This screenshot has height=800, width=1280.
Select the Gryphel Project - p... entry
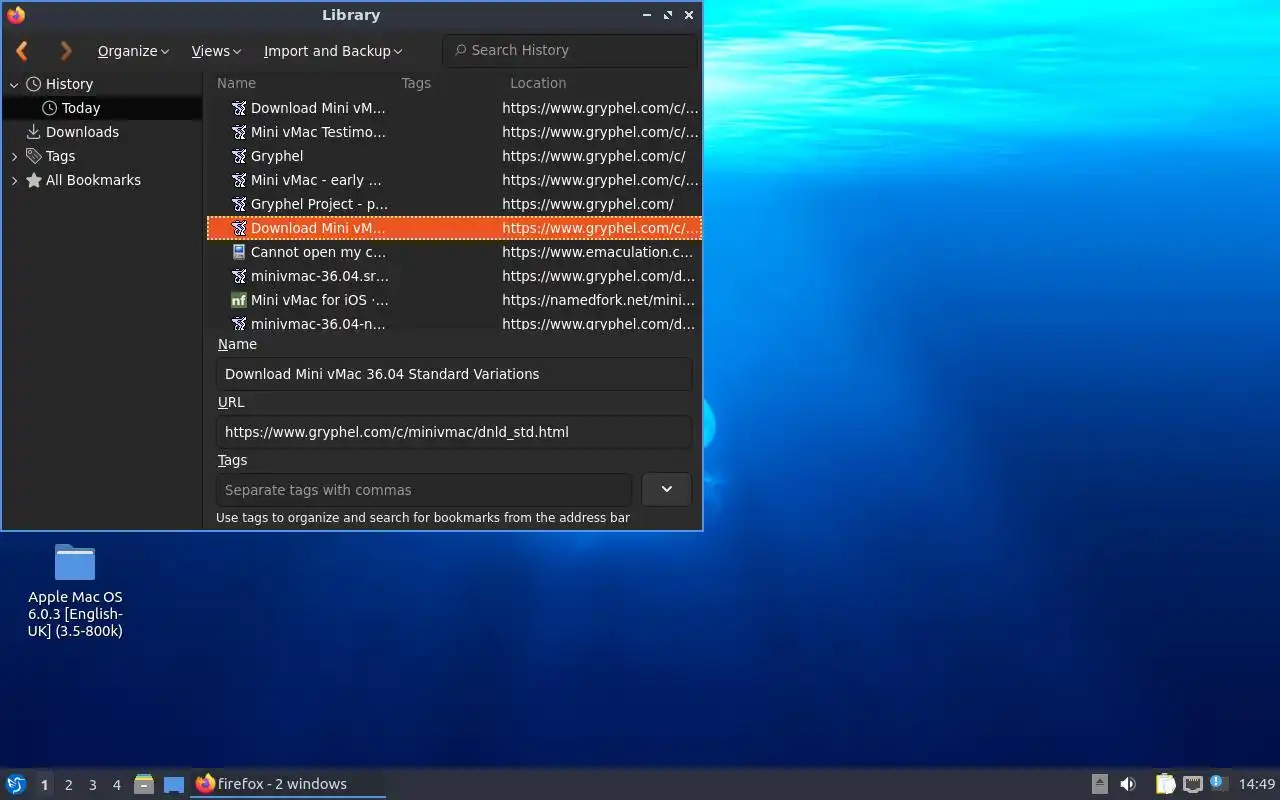[454, 204]
